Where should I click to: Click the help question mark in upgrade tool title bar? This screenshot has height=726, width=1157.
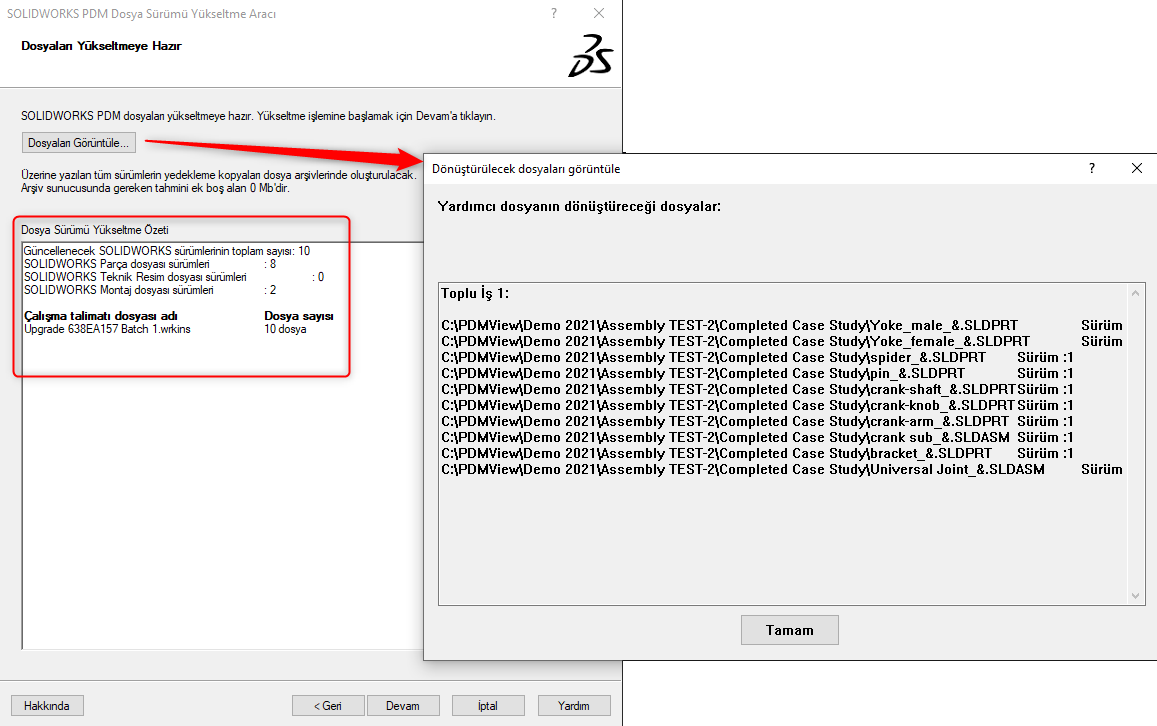553,13
